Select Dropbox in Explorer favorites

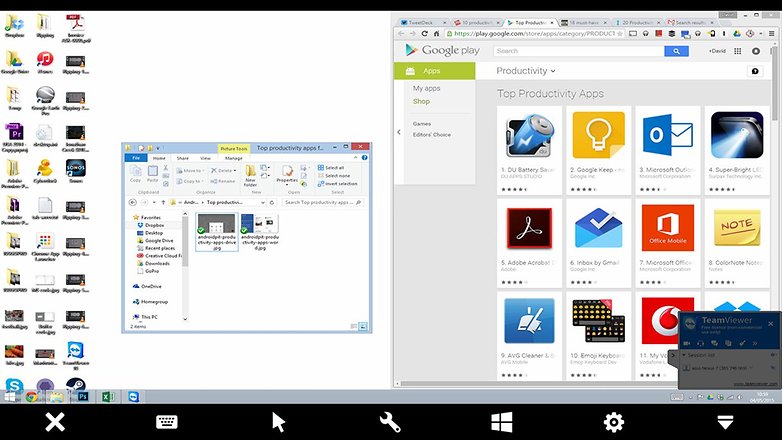[x=150, y=225]
